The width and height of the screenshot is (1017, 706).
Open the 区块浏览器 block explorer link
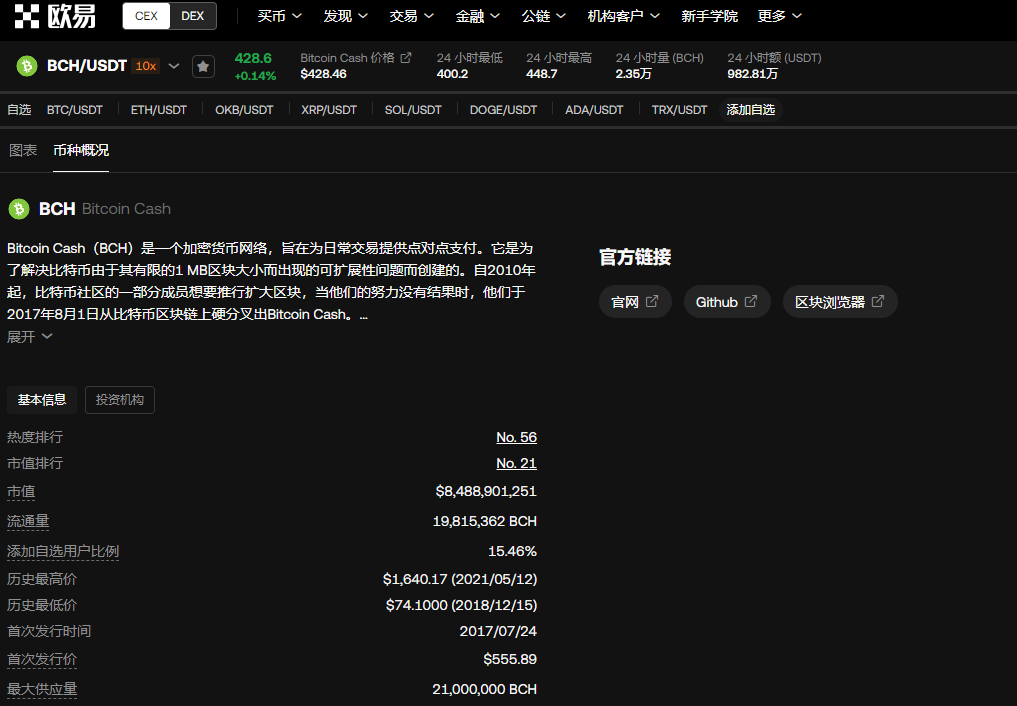(840, 301)
